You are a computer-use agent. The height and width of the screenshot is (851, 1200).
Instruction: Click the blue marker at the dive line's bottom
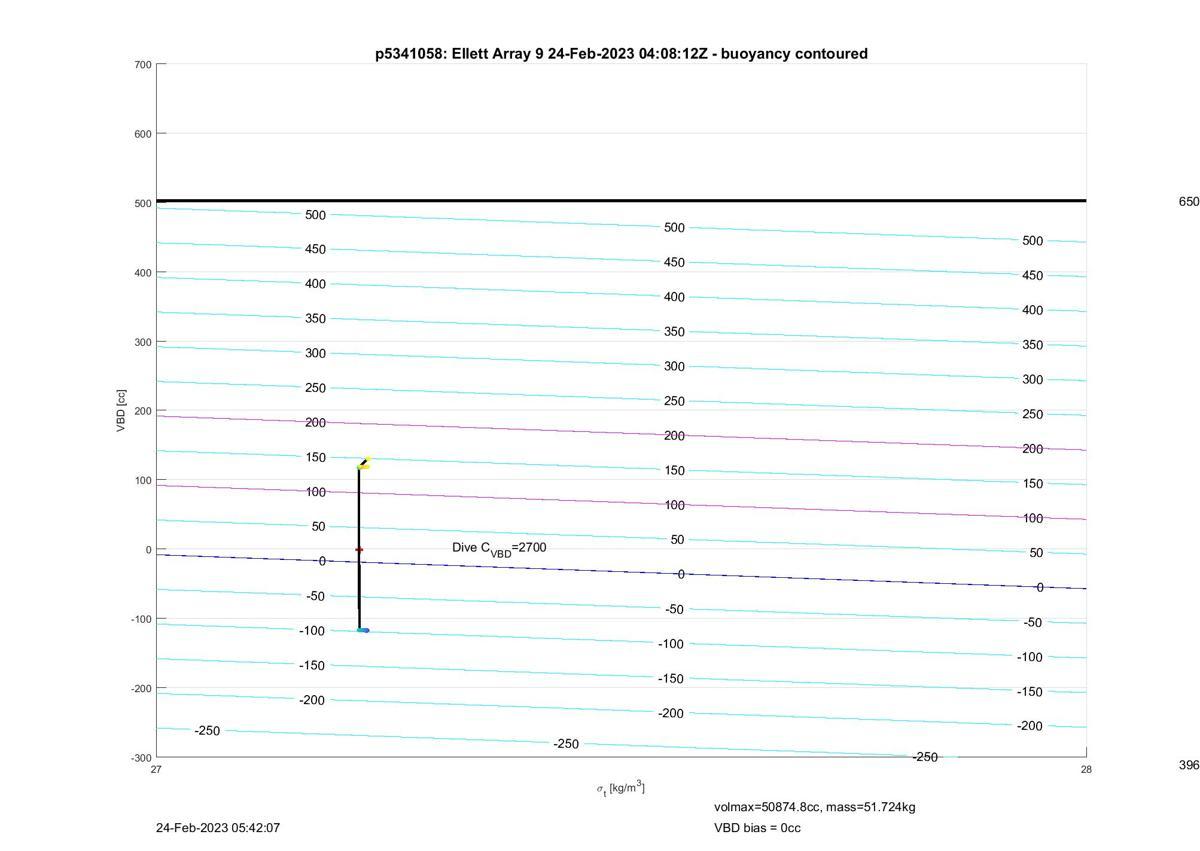pos(363,630)
